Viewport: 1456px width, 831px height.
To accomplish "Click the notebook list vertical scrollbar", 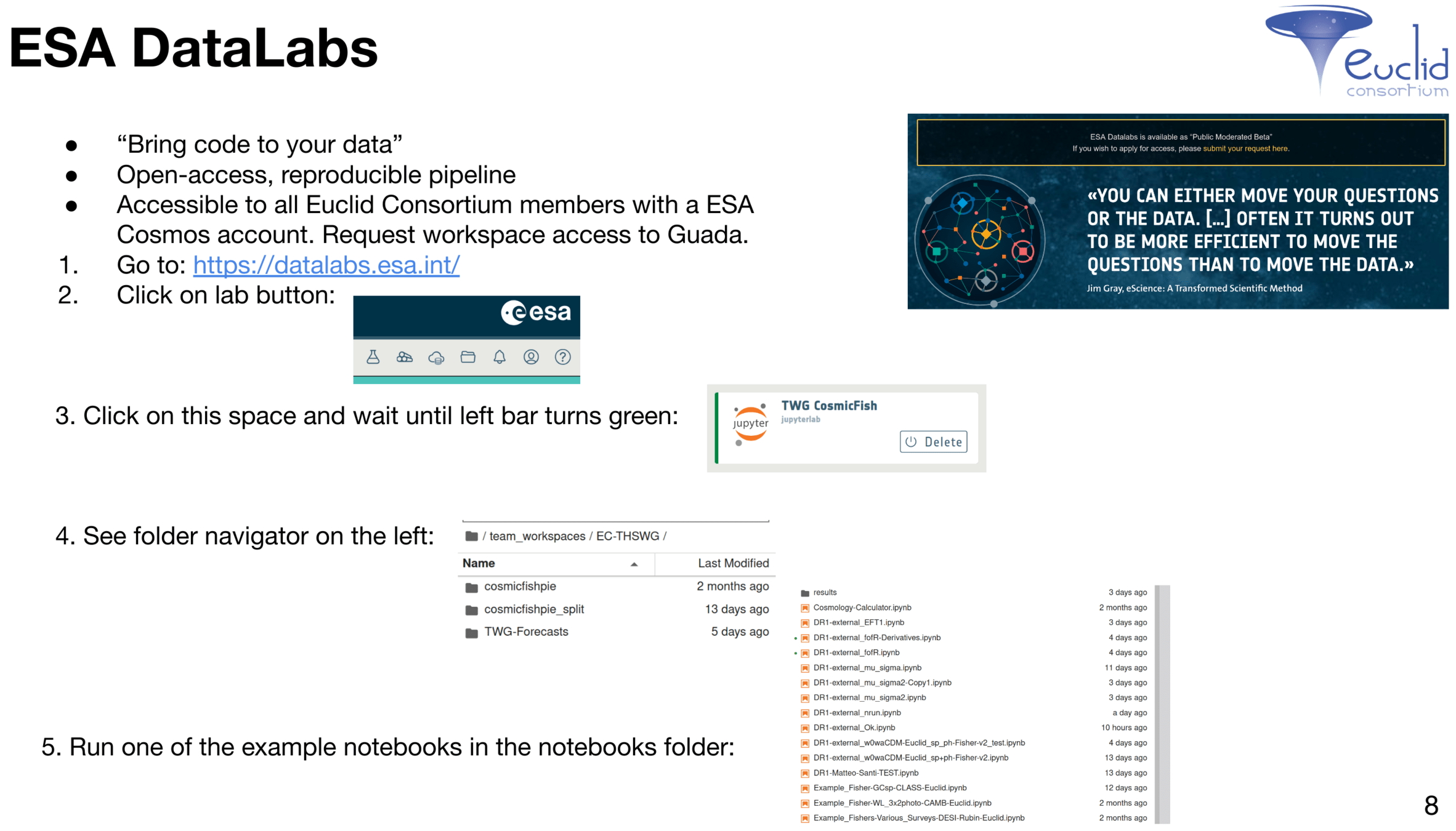I will [1162, 704].
